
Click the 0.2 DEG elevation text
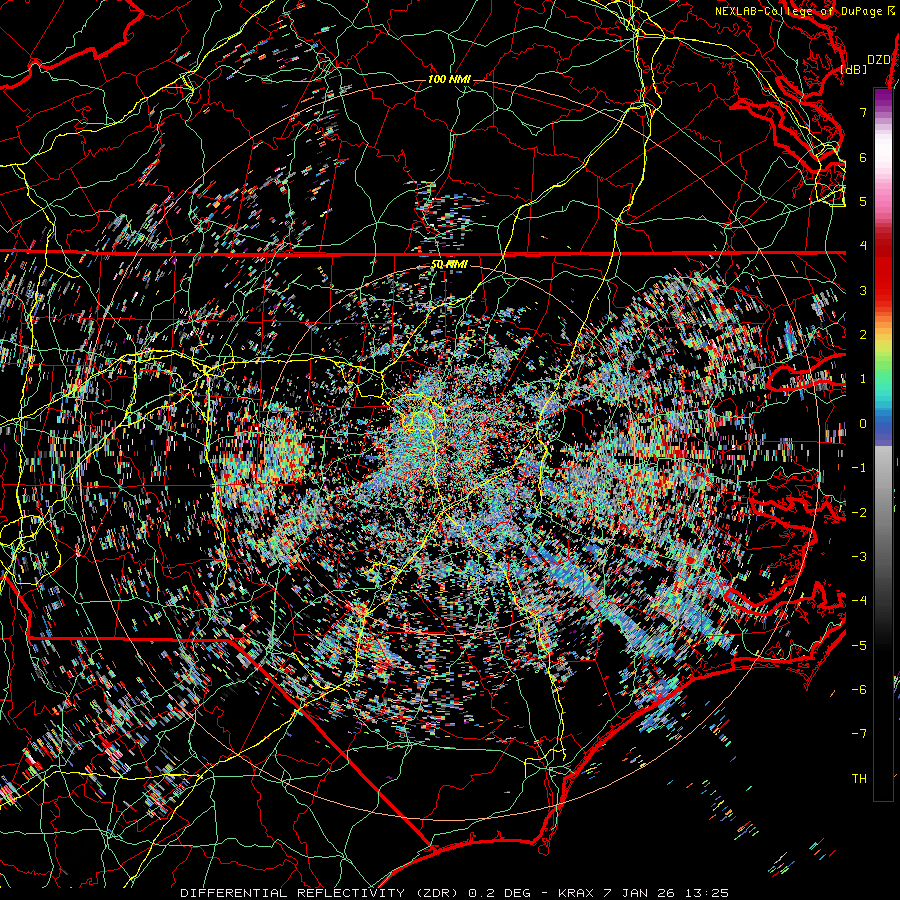[499, 893]
